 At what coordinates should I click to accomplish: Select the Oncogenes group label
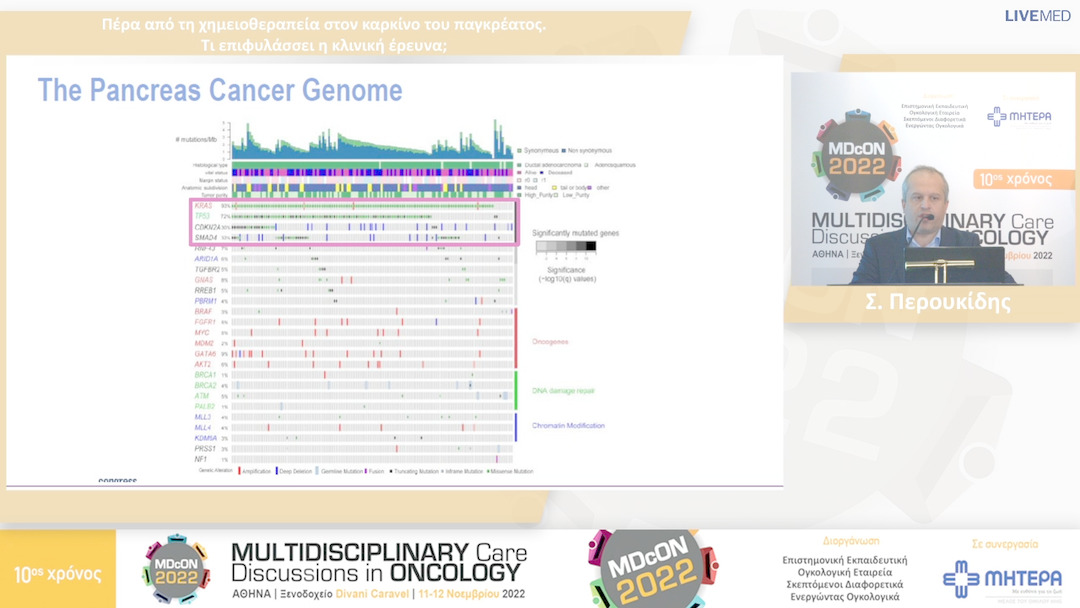click(549, 341)
